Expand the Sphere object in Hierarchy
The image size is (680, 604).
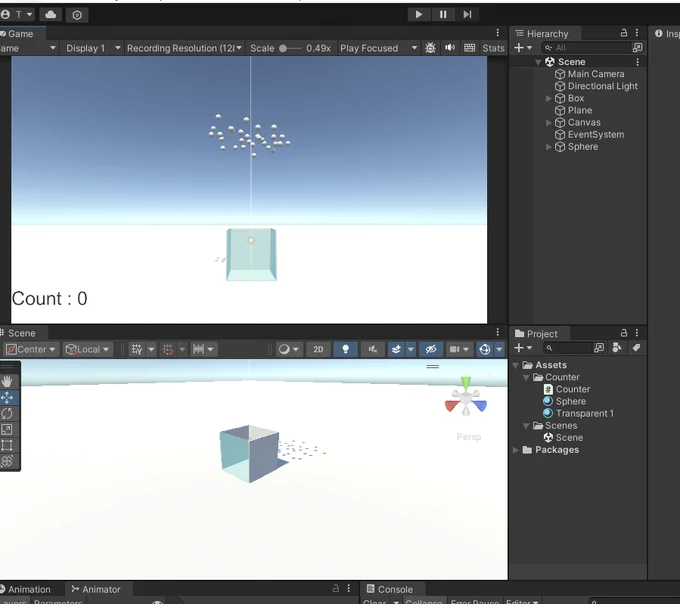pyautogui.click(x=549, y=147)
